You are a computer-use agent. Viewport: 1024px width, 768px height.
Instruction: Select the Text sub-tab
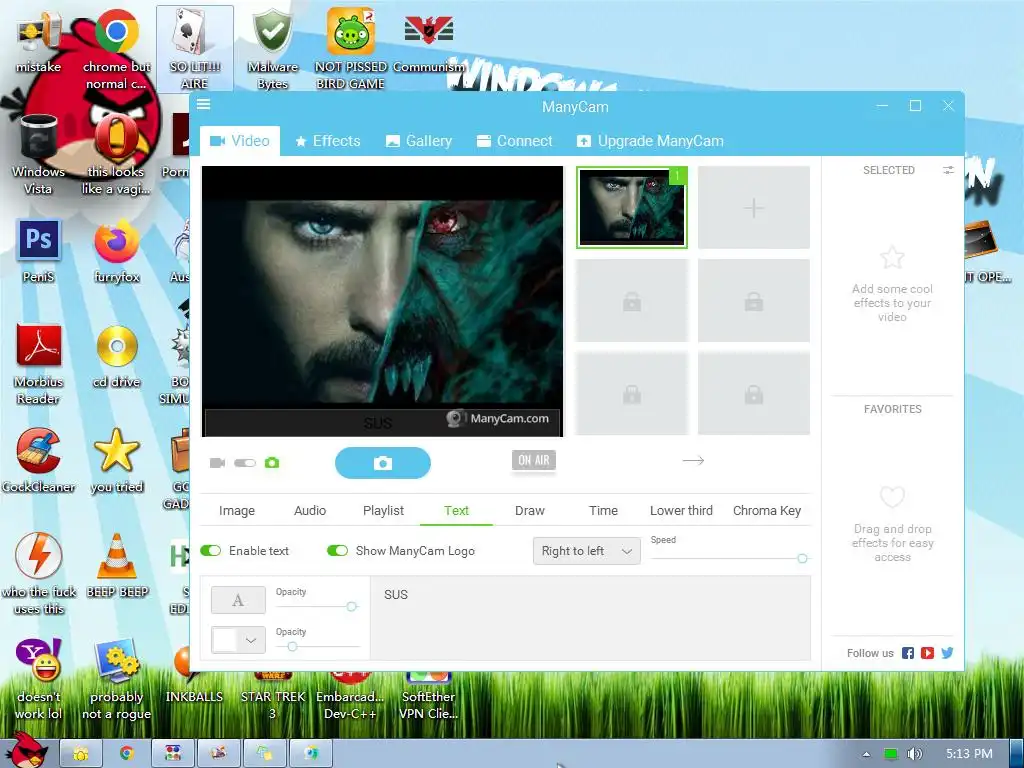pos(456,511)
